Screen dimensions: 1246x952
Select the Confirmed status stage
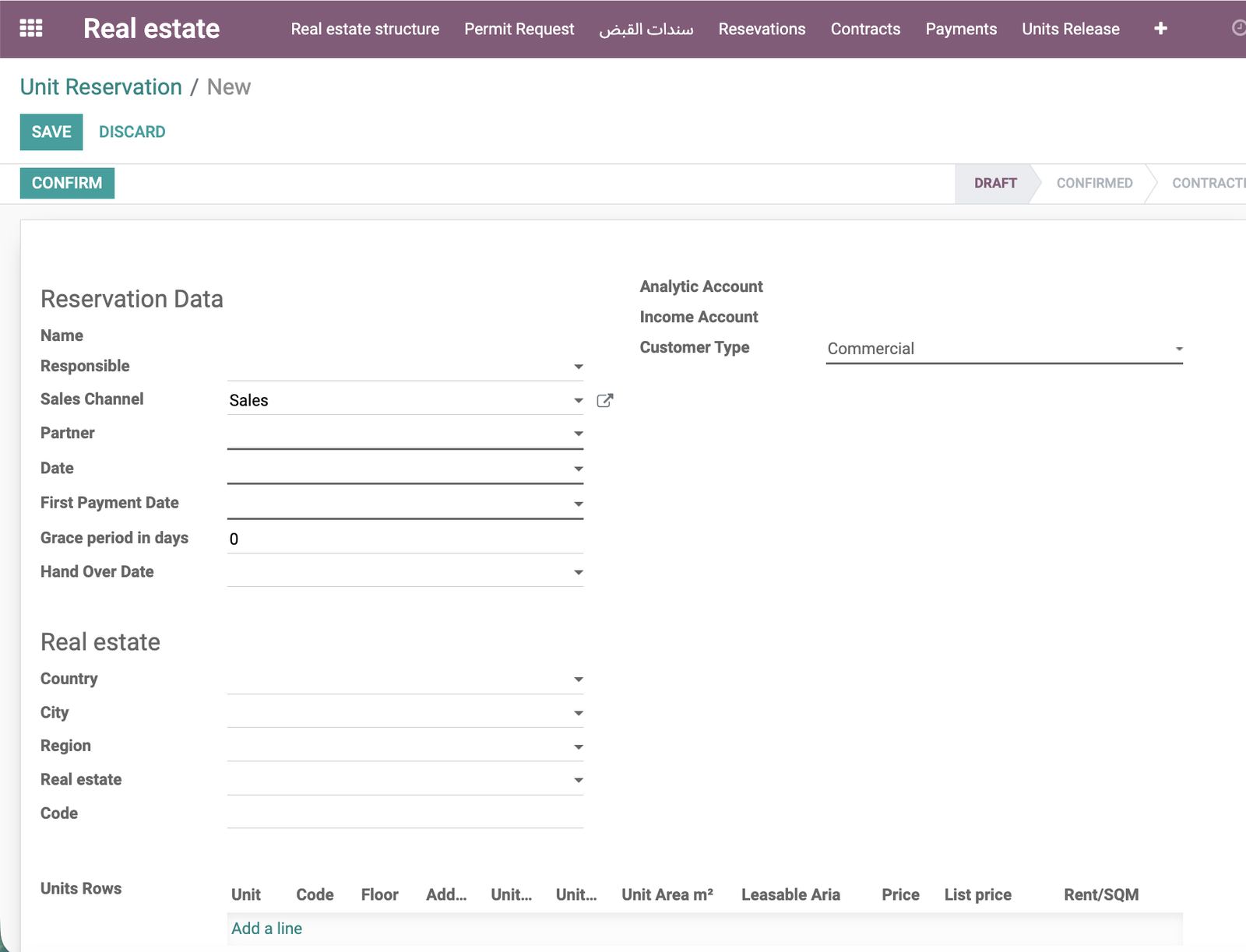[1094, 183]
